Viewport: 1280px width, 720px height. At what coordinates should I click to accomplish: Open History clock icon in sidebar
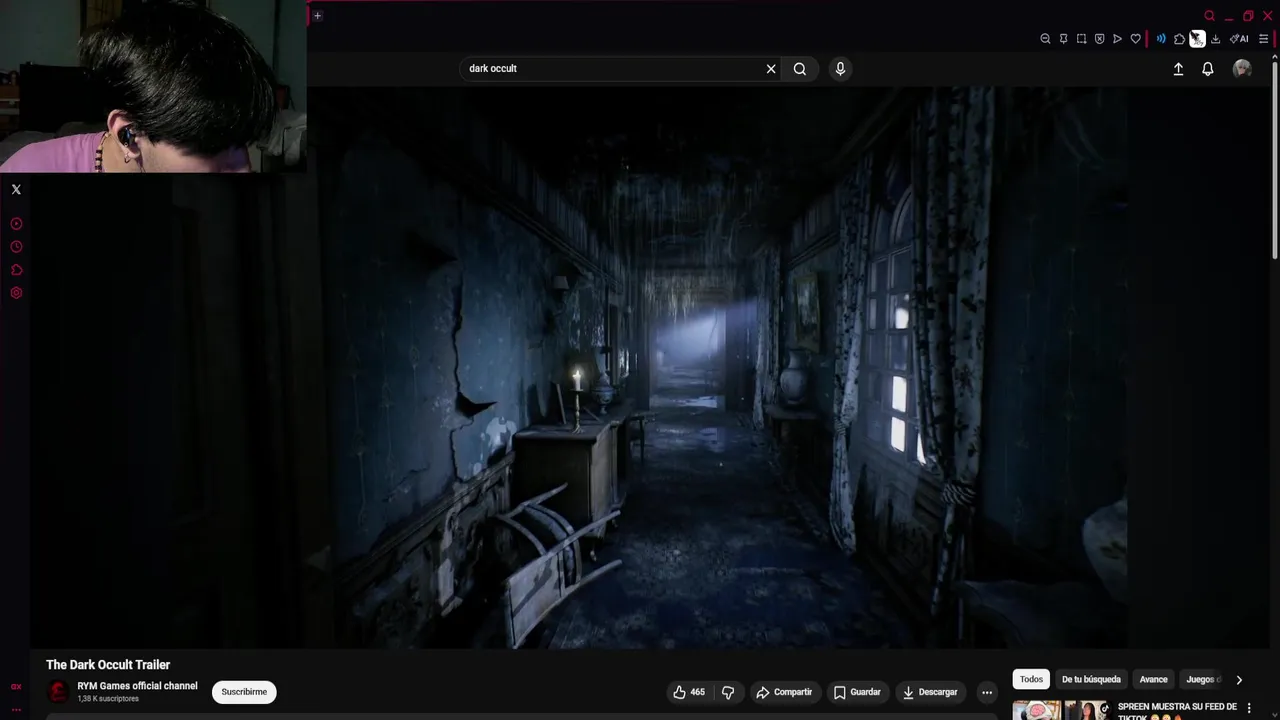(16, 247)
